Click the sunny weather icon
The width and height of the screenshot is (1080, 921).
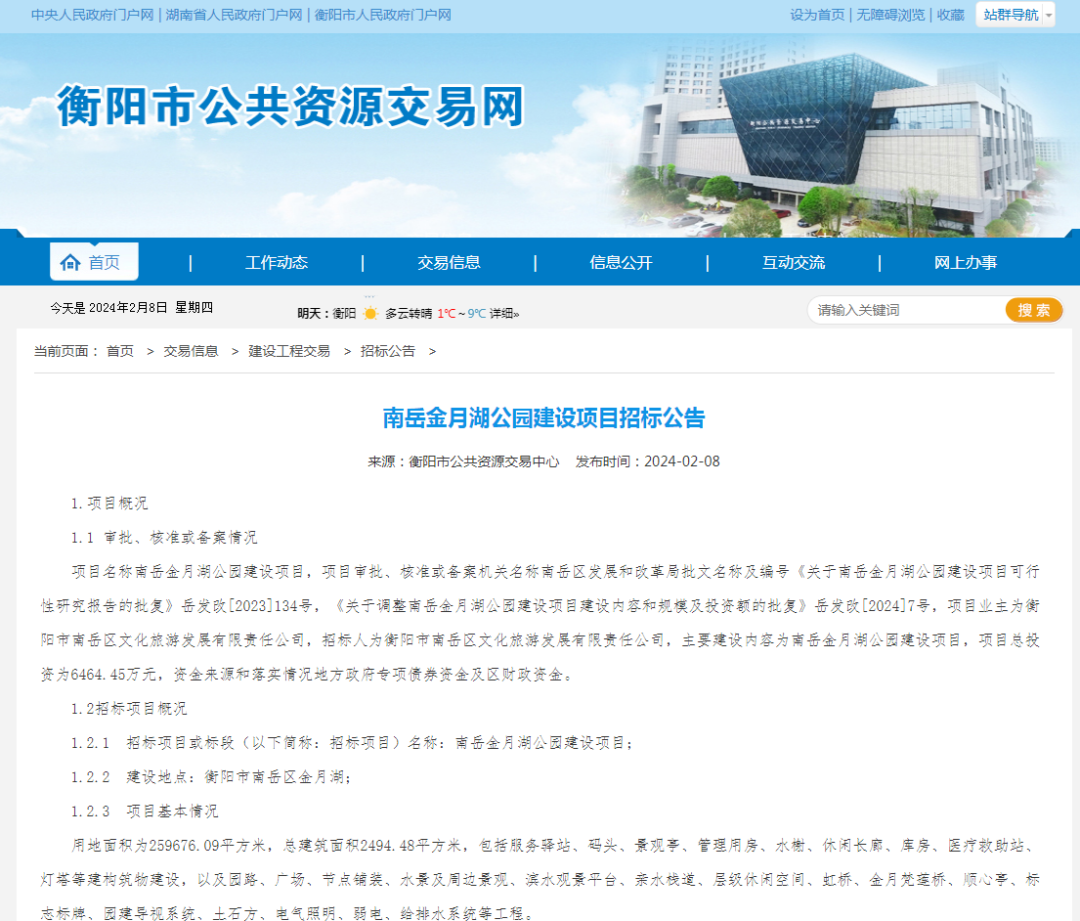click(371, 313)
